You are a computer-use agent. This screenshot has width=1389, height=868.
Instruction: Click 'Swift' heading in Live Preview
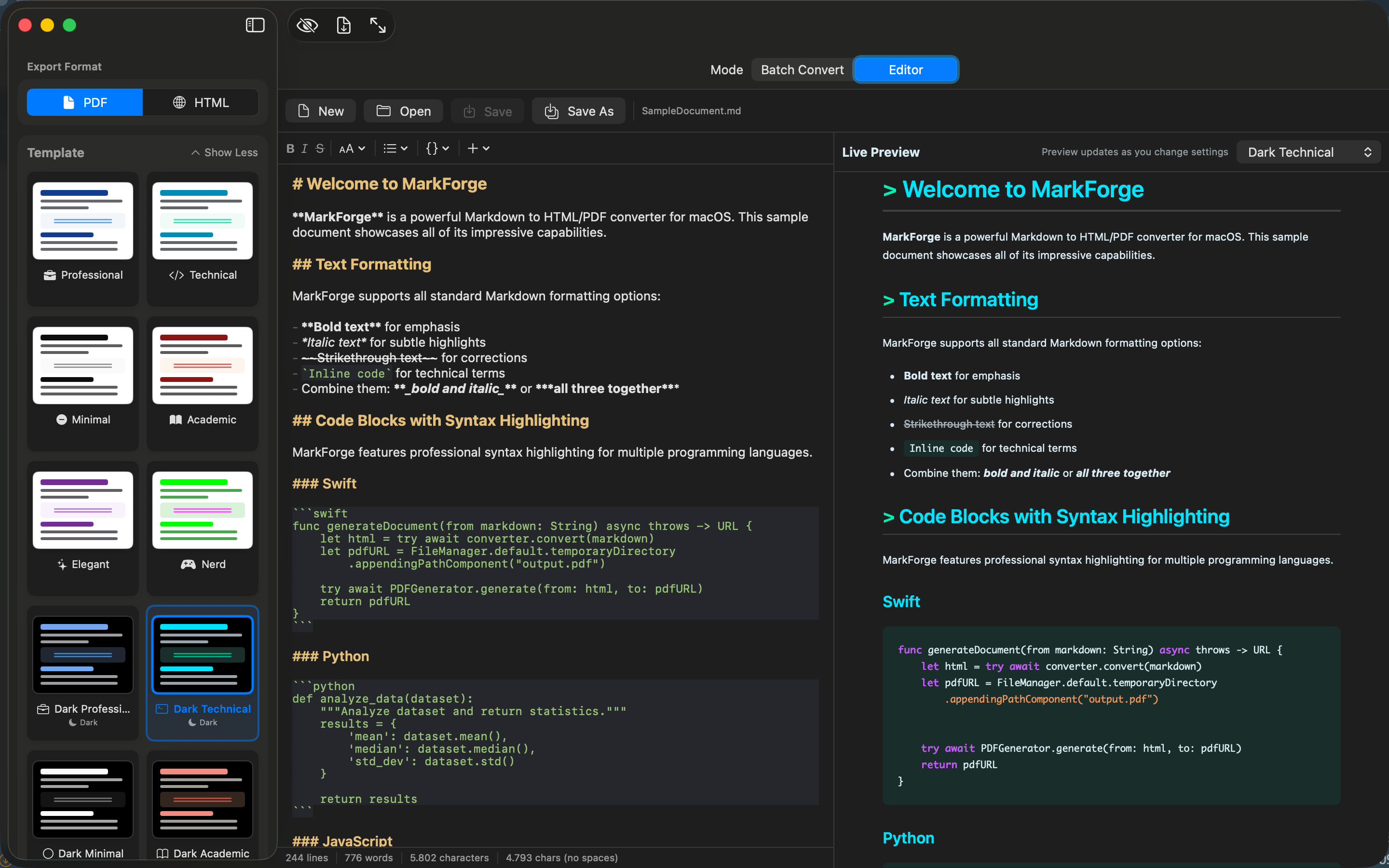(x=901, y=602)
